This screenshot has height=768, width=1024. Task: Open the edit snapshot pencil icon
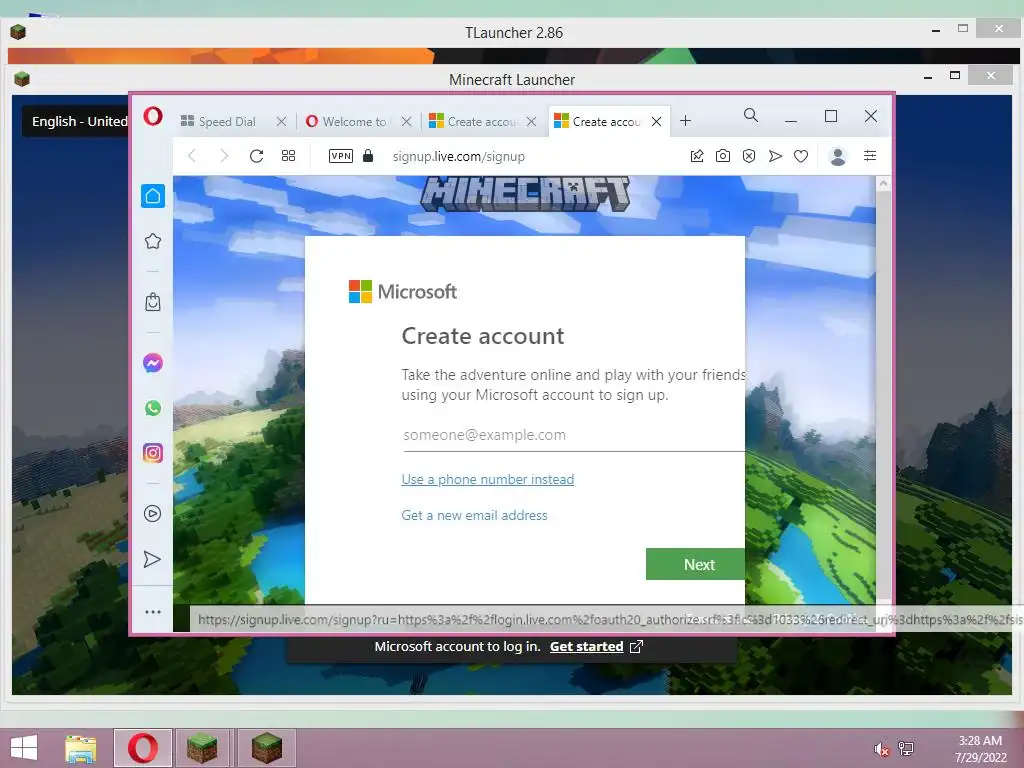pyautogui.click(x=697, y=156)
